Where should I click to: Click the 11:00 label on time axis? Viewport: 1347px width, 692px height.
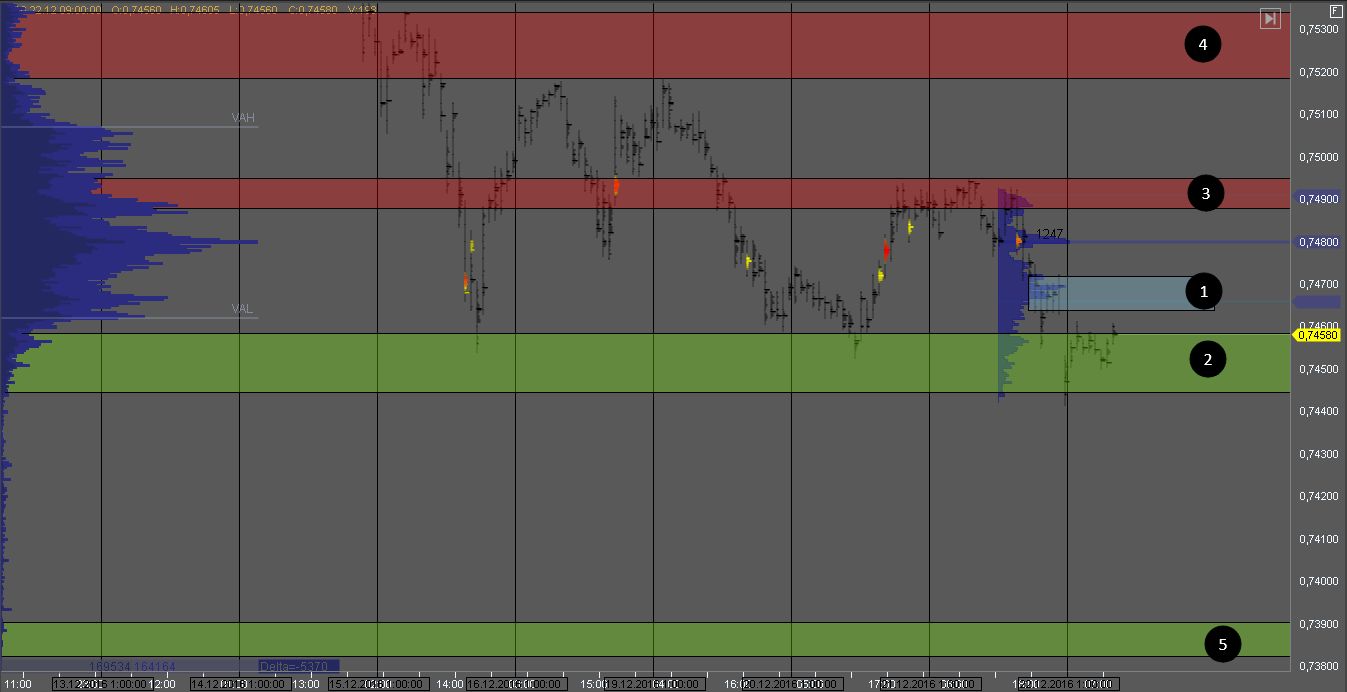point(18,685)
